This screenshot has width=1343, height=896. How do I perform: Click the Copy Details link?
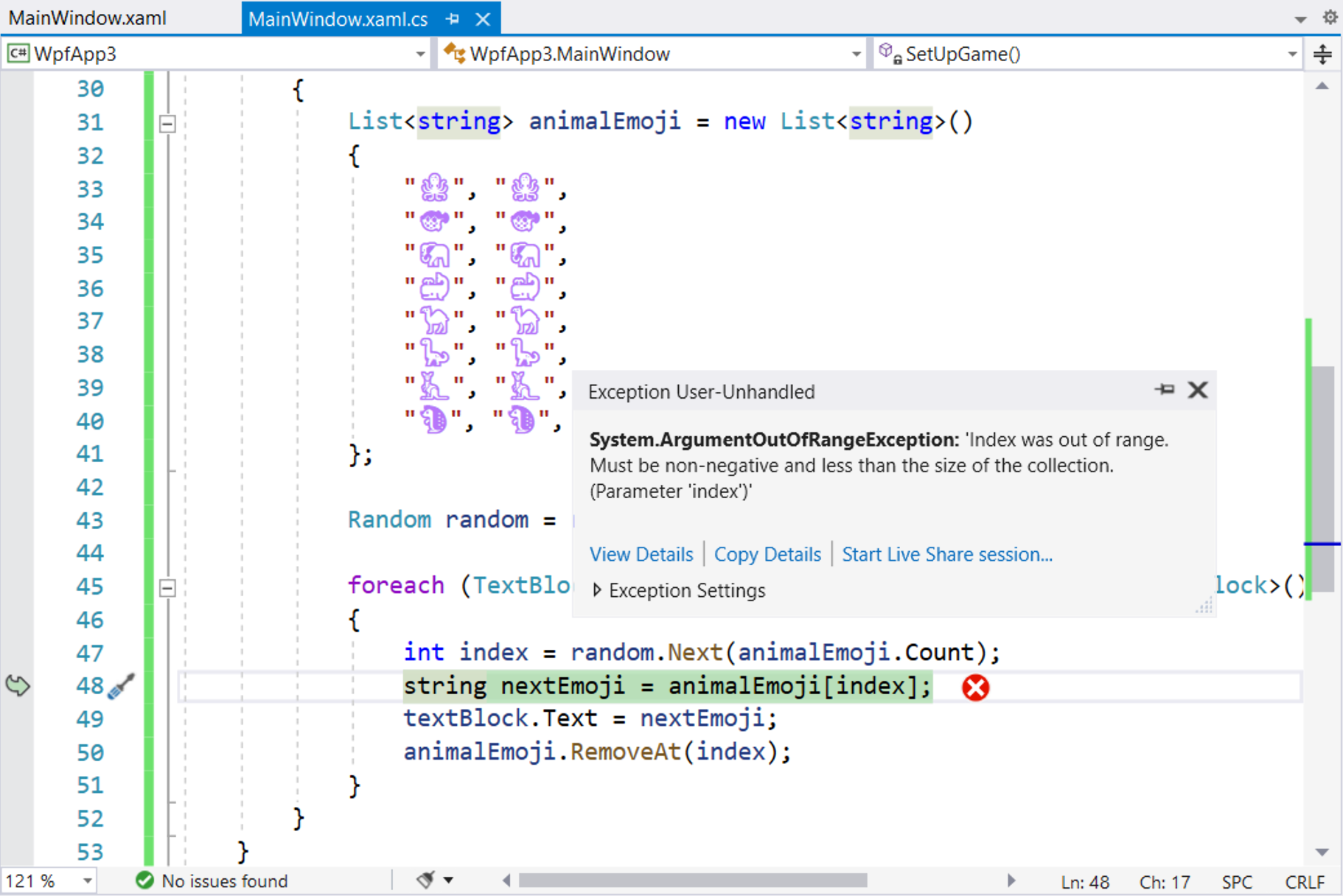767,554
